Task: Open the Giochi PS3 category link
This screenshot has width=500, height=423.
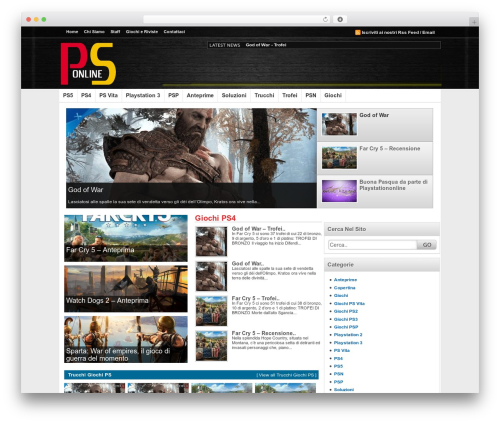Action: 346,319
